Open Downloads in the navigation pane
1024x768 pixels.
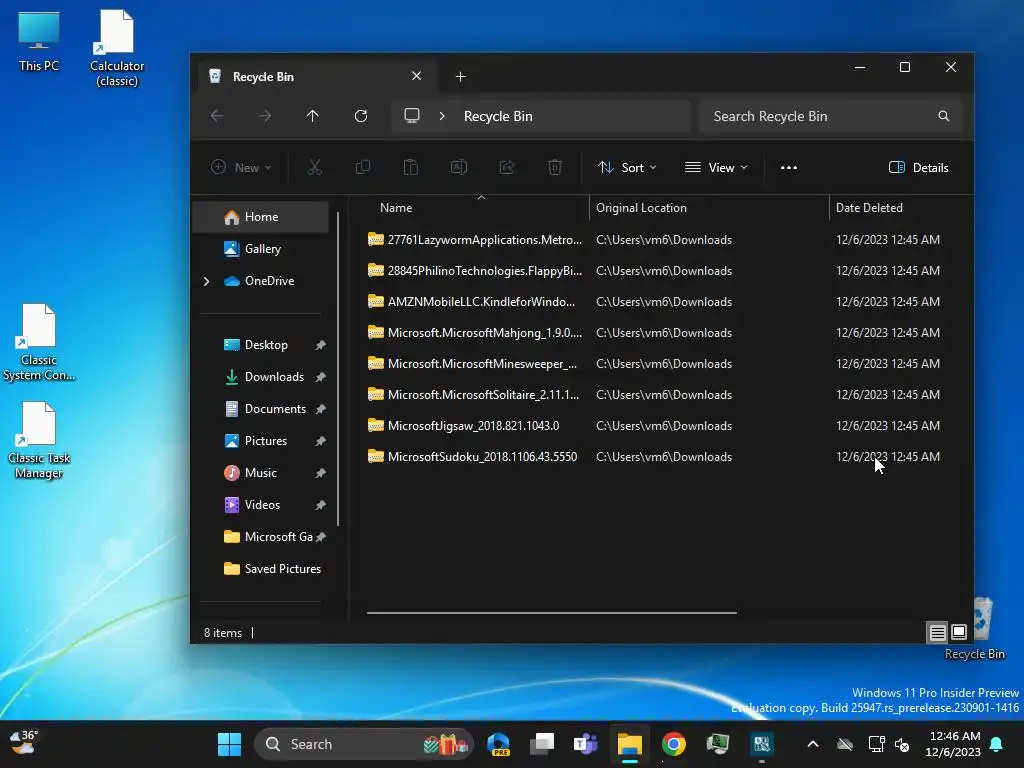pos(261,377)
